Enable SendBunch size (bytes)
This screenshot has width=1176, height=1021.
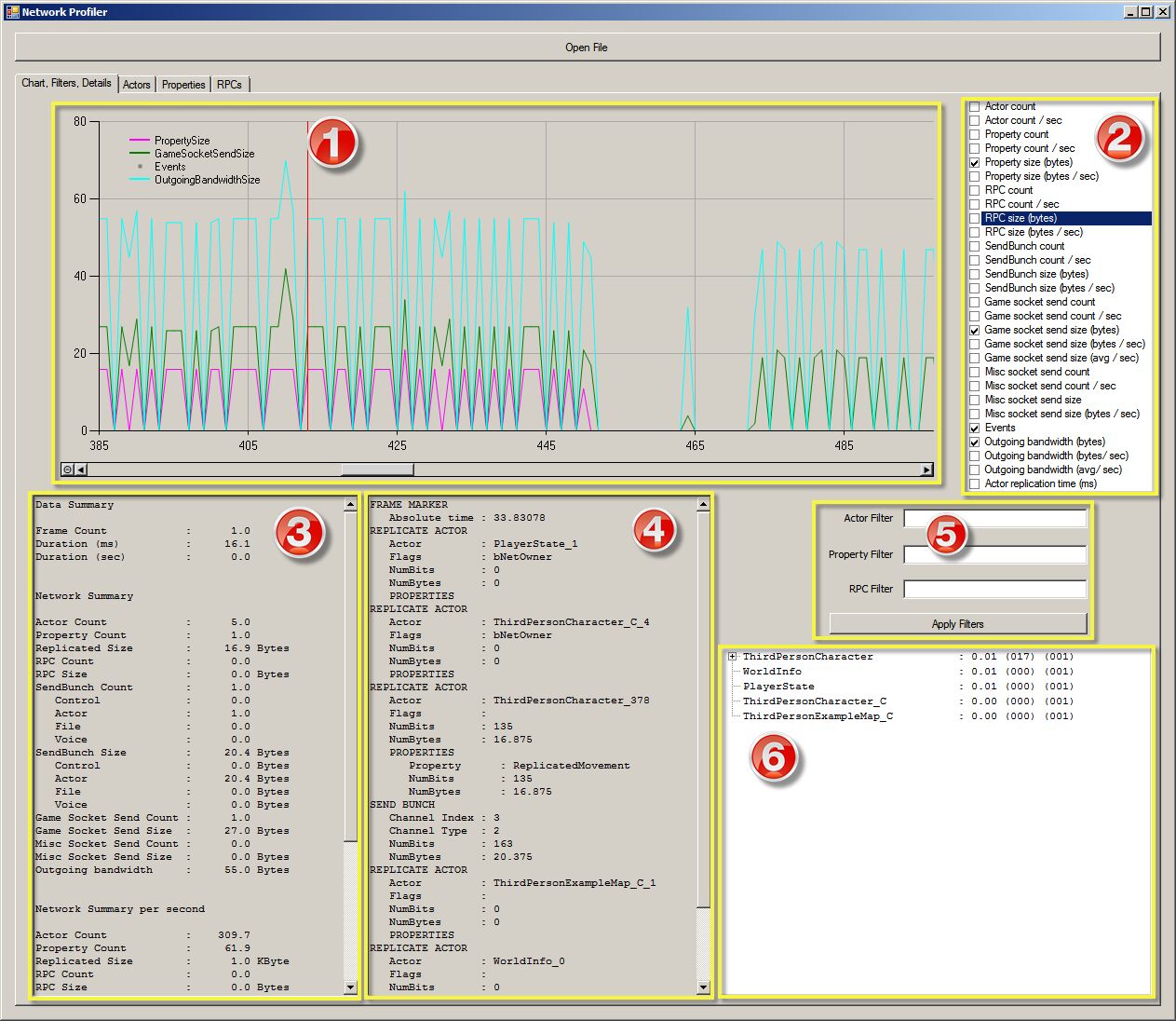coord(974,274)
